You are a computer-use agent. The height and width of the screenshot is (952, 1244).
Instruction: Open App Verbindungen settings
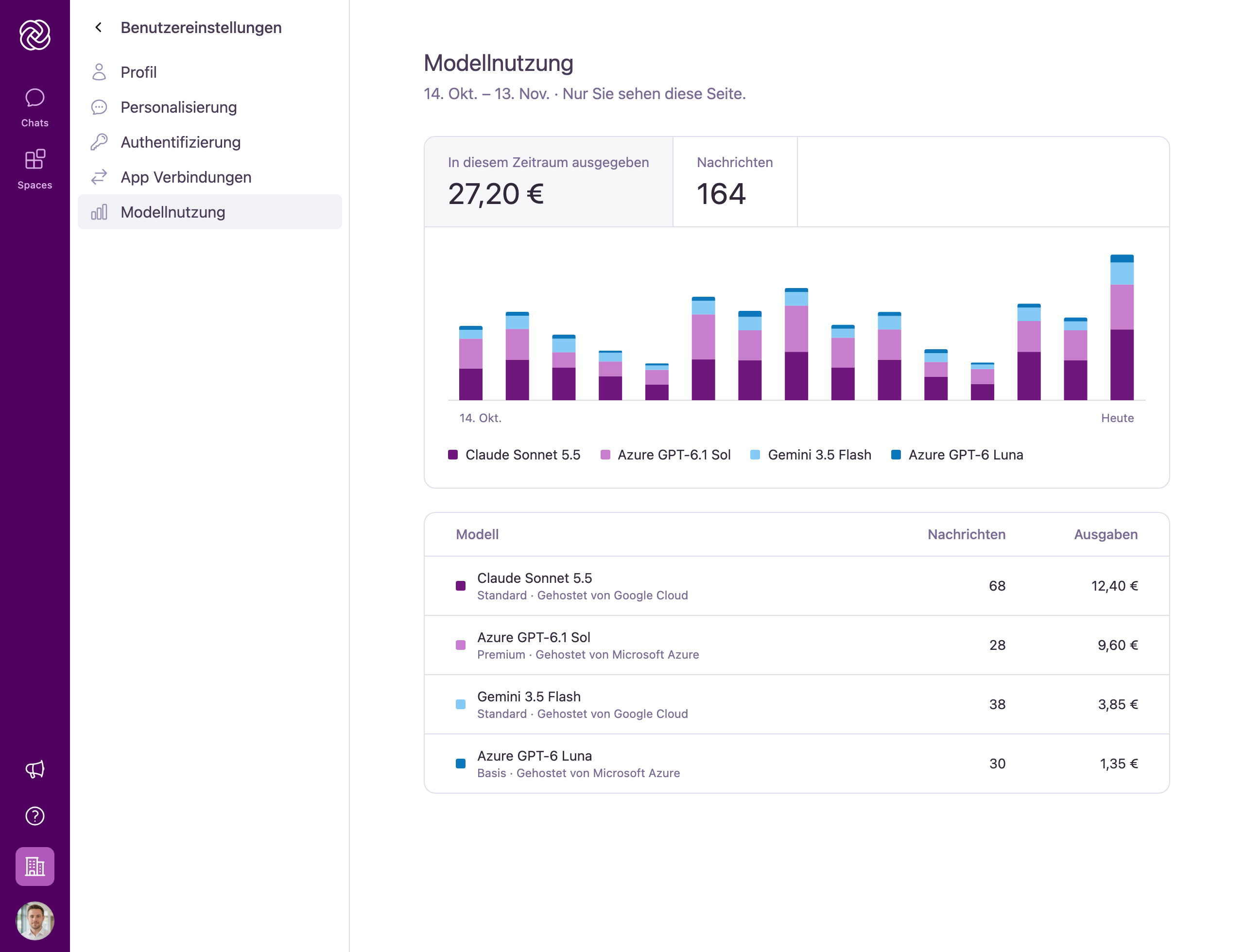(x=209, y=177)
